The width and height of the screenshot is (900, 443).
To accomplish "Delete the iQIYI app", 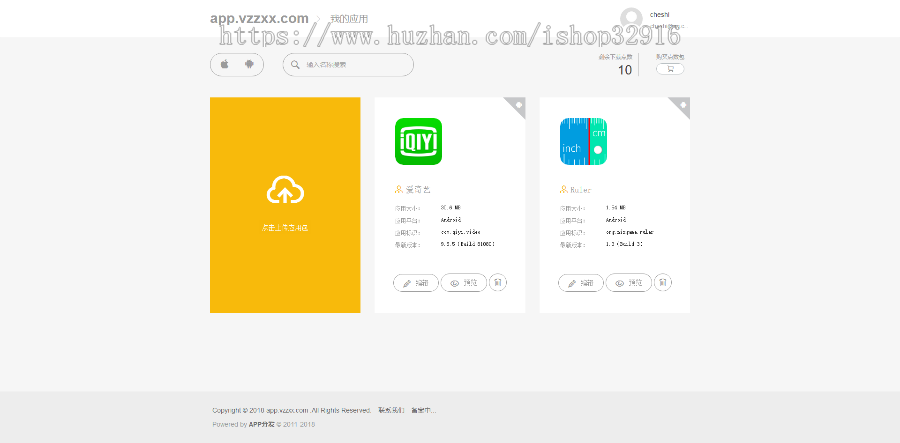I will [498, 283].
